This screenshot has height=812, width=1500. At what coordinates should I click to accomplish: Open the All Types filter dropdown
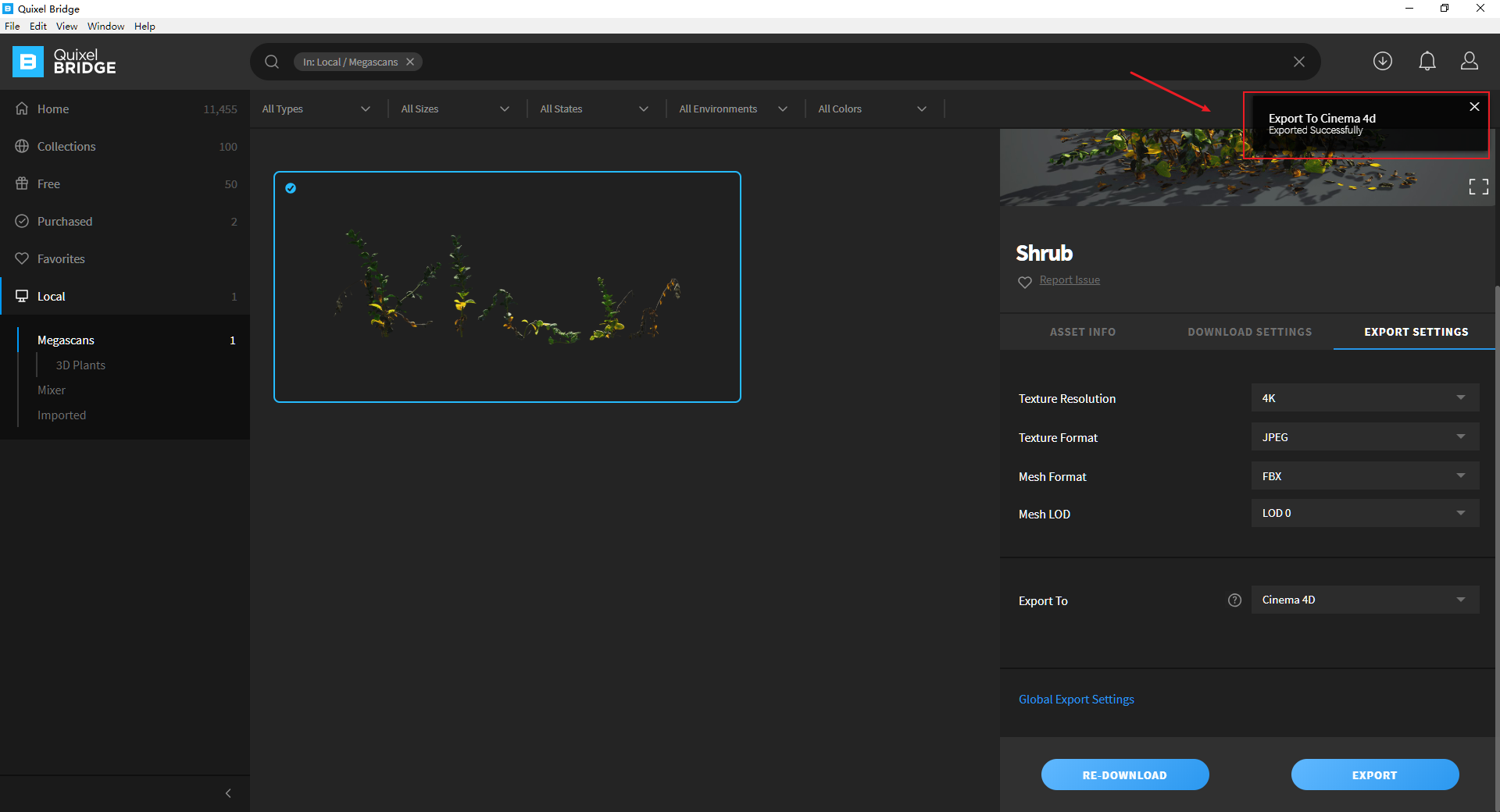316,109
